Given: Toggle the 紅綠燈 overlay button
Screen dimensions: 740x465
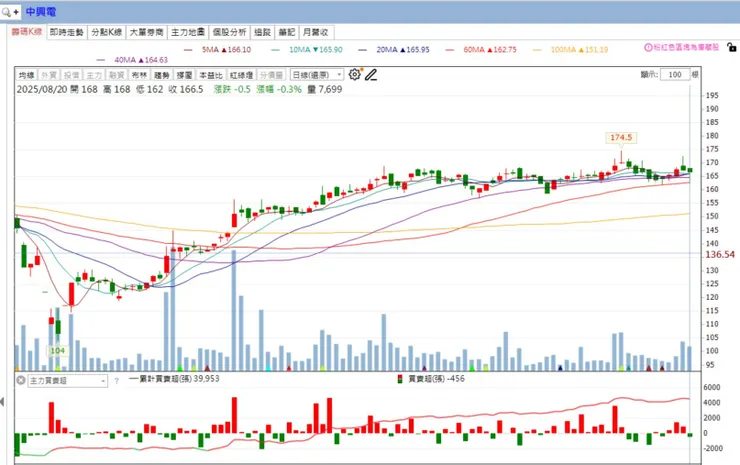Looking at the screenshot, I should click(x=241, y=75).
